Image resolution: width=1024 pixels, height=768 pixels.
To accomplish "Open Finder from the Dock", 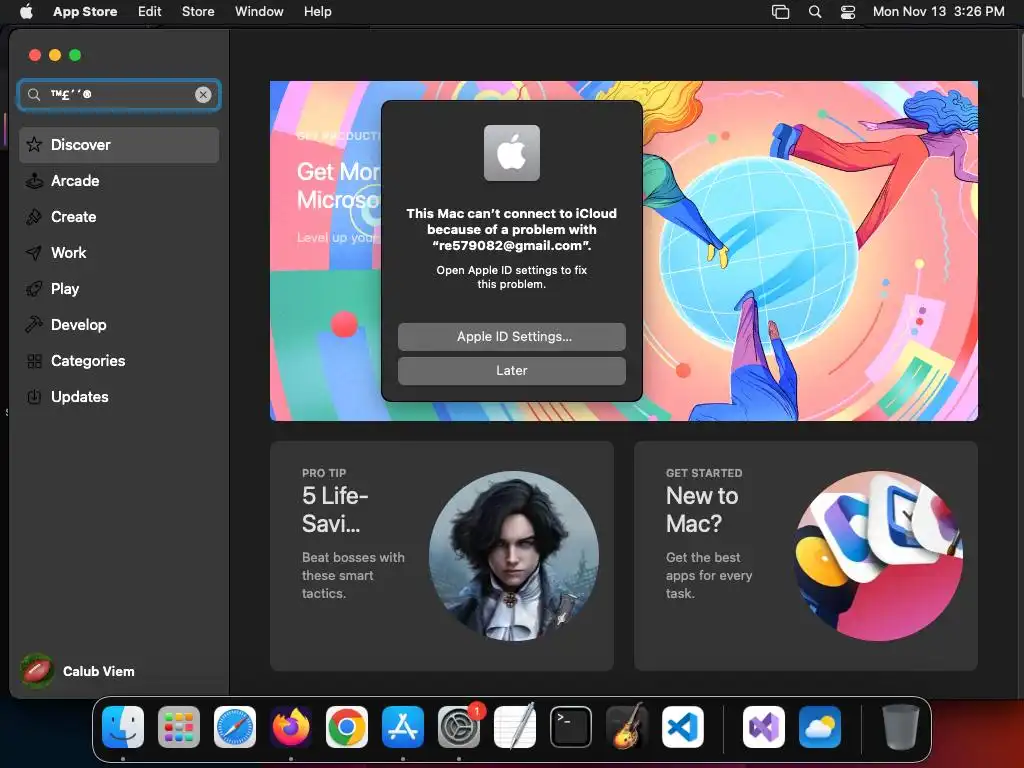I will coord(123,726).
